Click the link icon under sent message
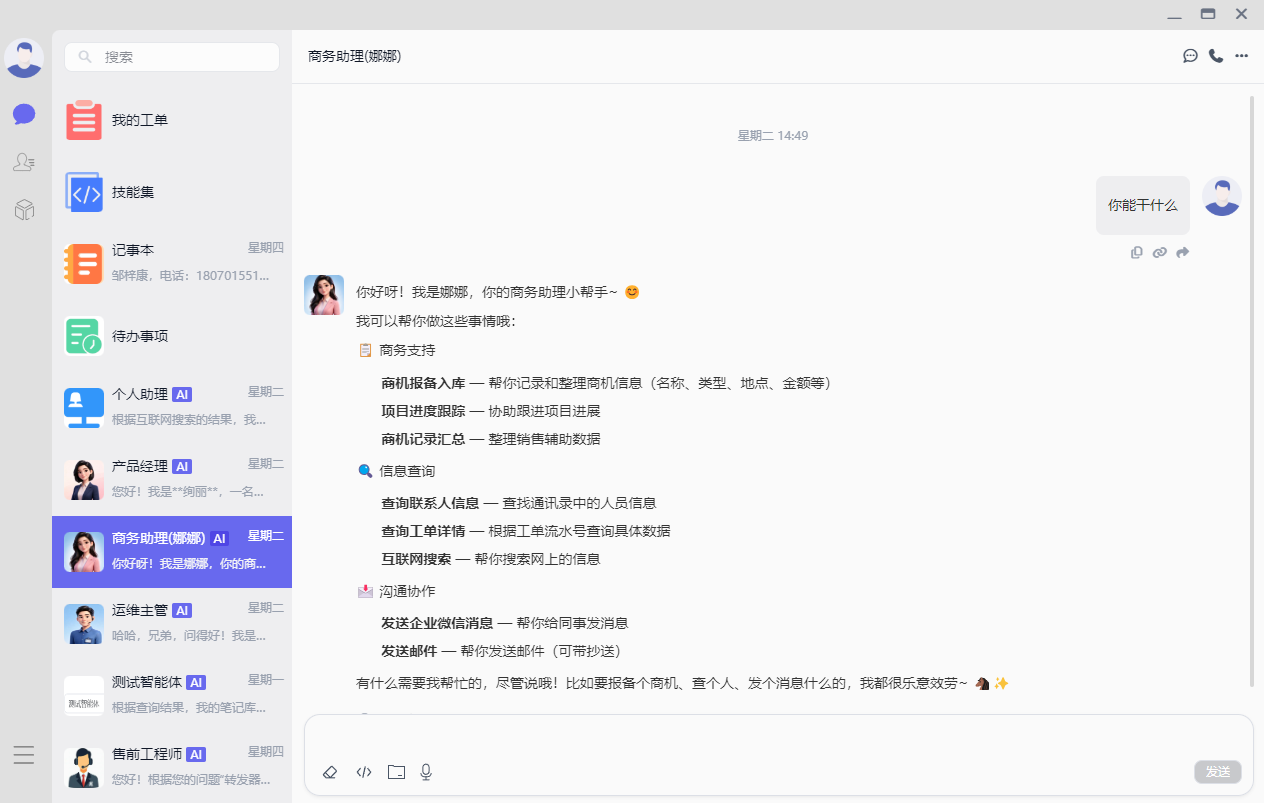 pyautogui.click(x=1160, y=253)
